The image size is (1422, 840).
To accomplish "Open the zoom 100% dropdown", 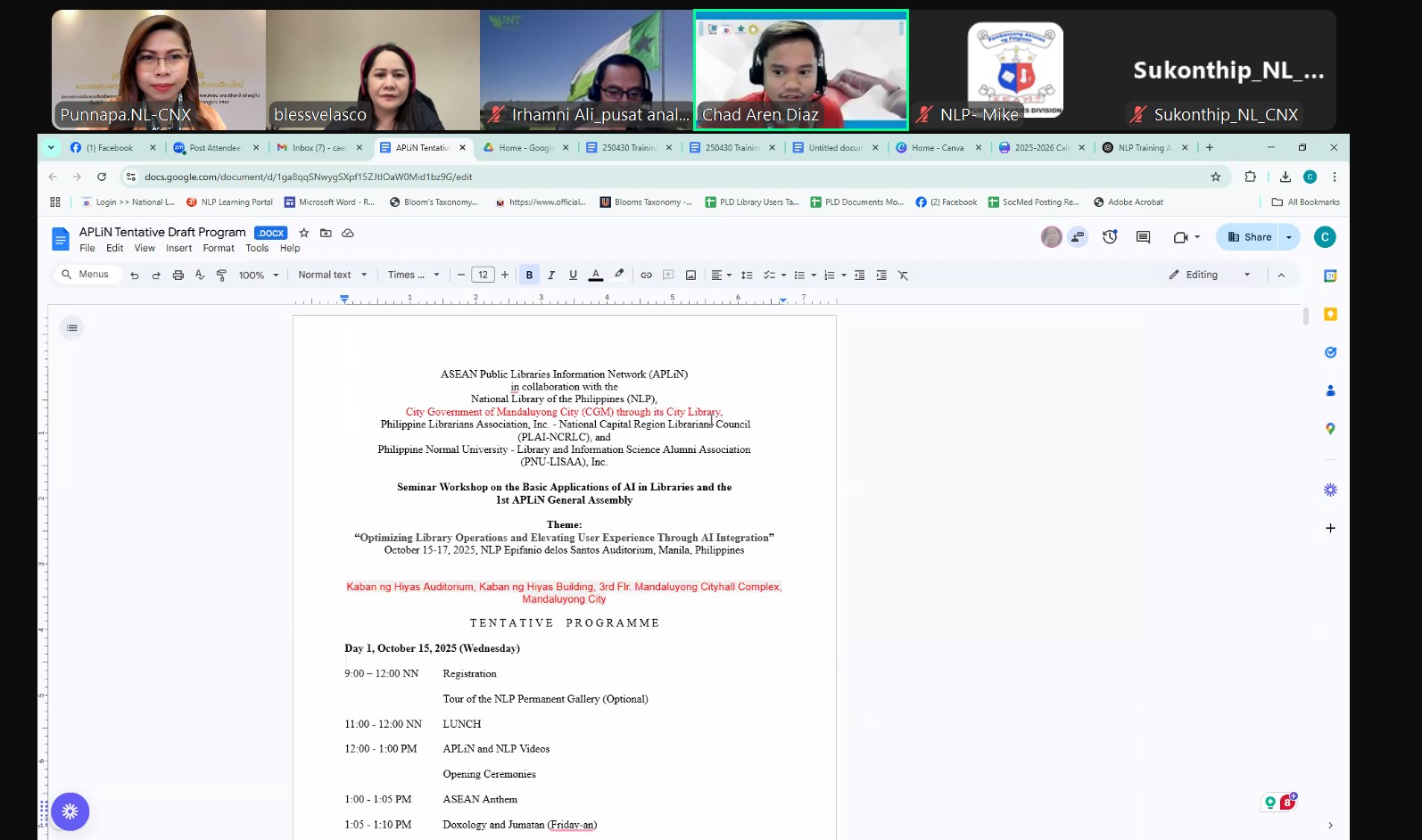I will 259,276.
